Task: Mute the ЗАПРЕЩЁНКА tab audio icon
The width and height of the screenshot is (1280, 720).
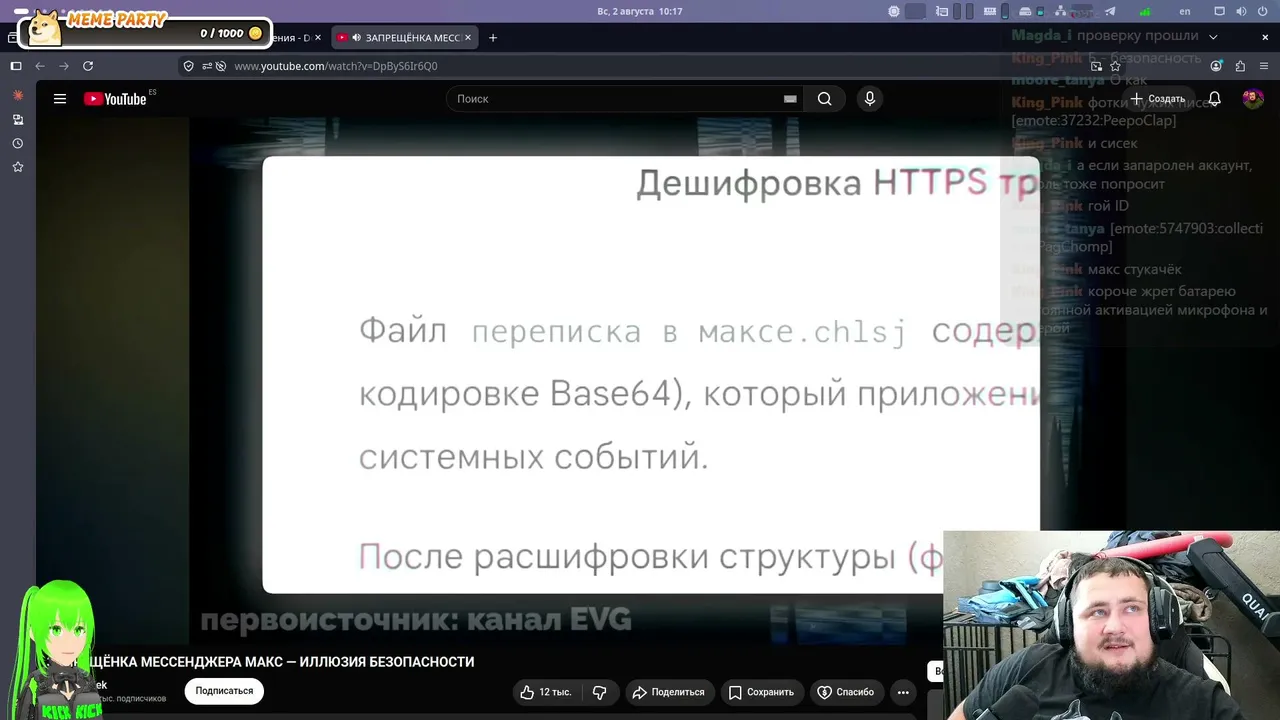Action: 356,38
